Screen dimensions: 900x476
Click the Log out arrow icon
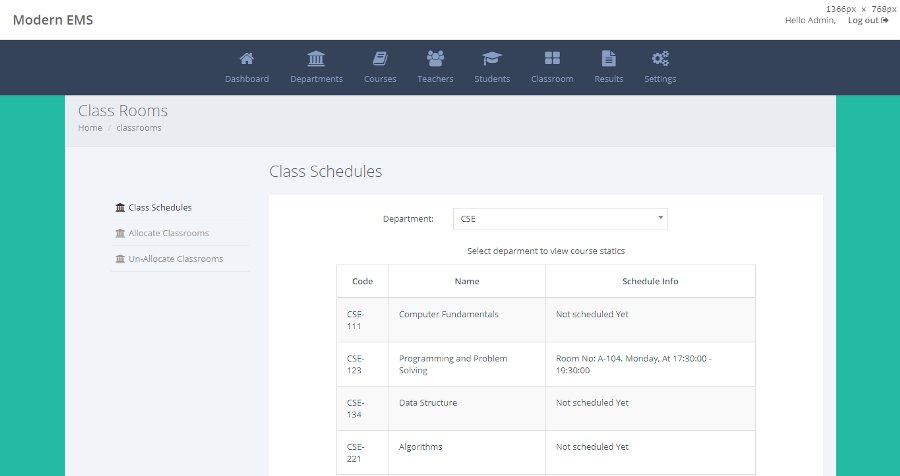tap(885, 20)
